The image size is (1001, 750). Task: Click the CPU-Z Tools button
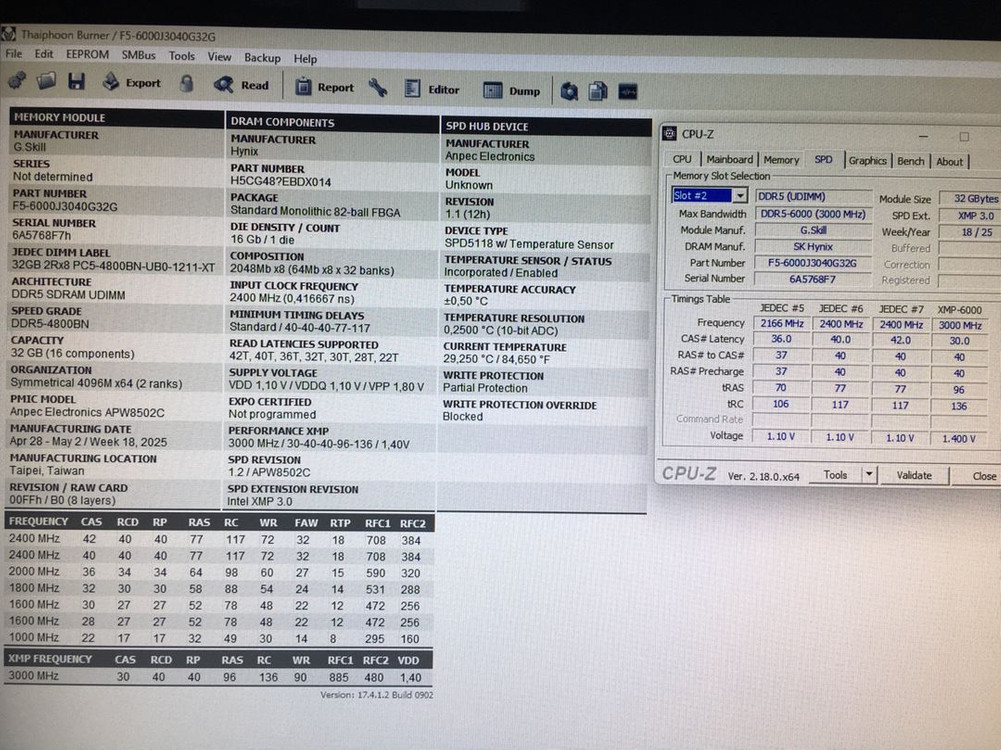pos(835,475)
